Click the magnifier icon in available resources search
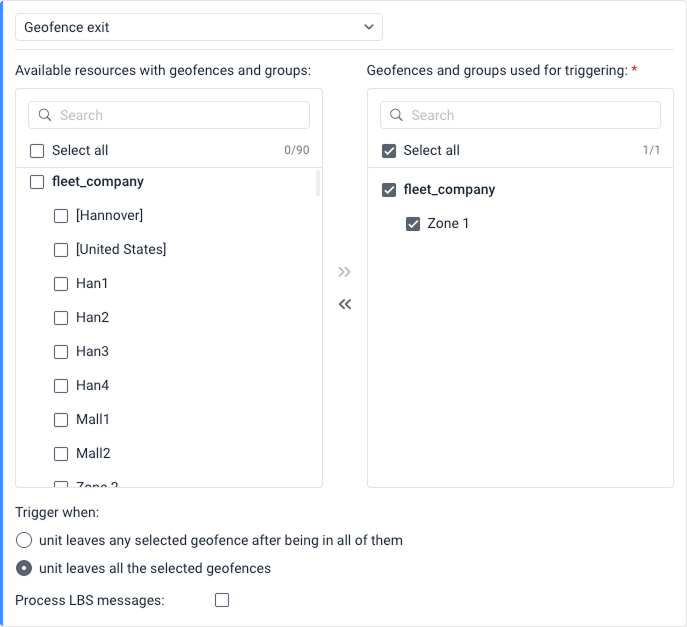 45,115
